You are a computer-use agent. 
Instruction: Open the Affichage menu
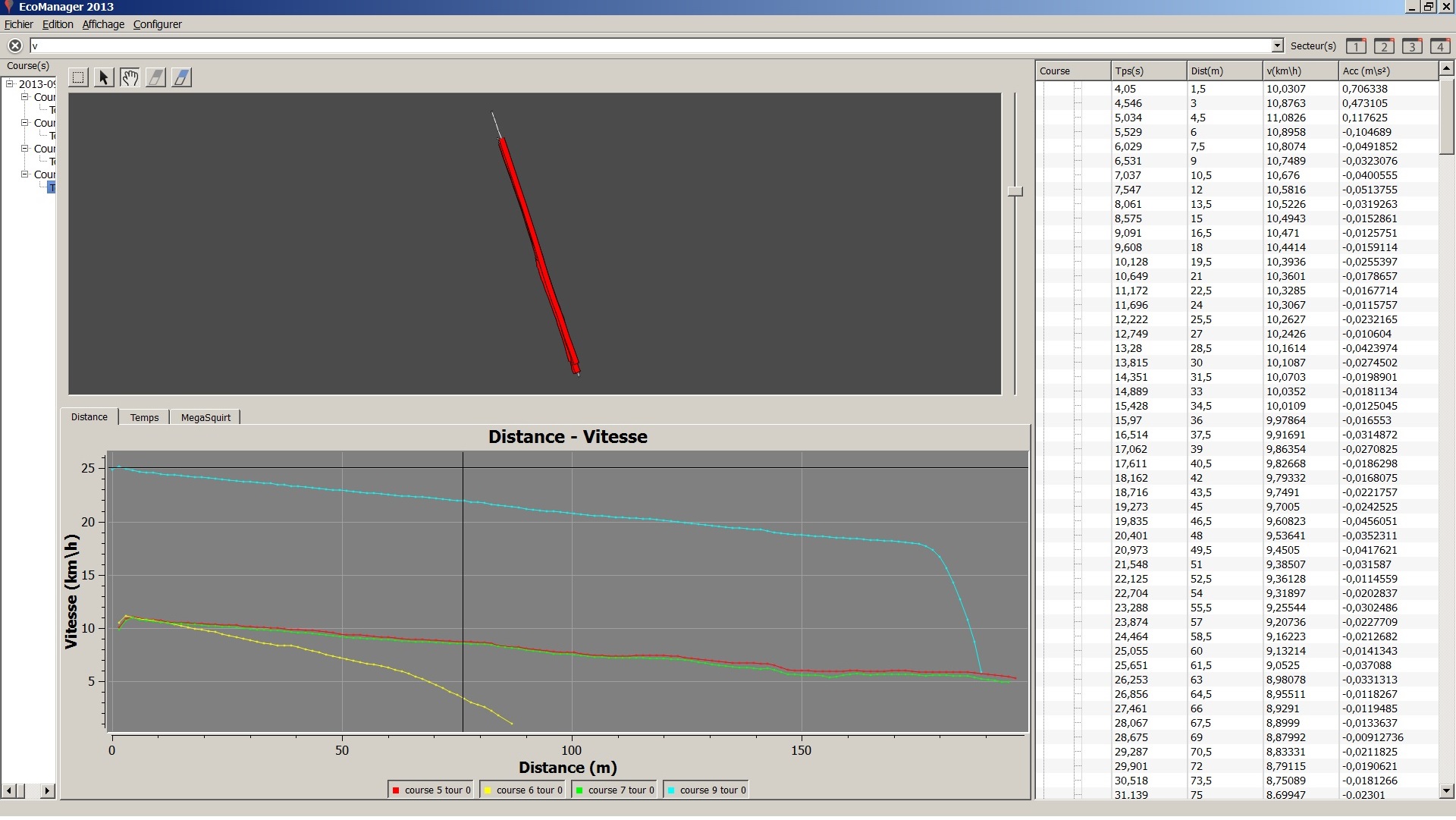coord(103,24)
